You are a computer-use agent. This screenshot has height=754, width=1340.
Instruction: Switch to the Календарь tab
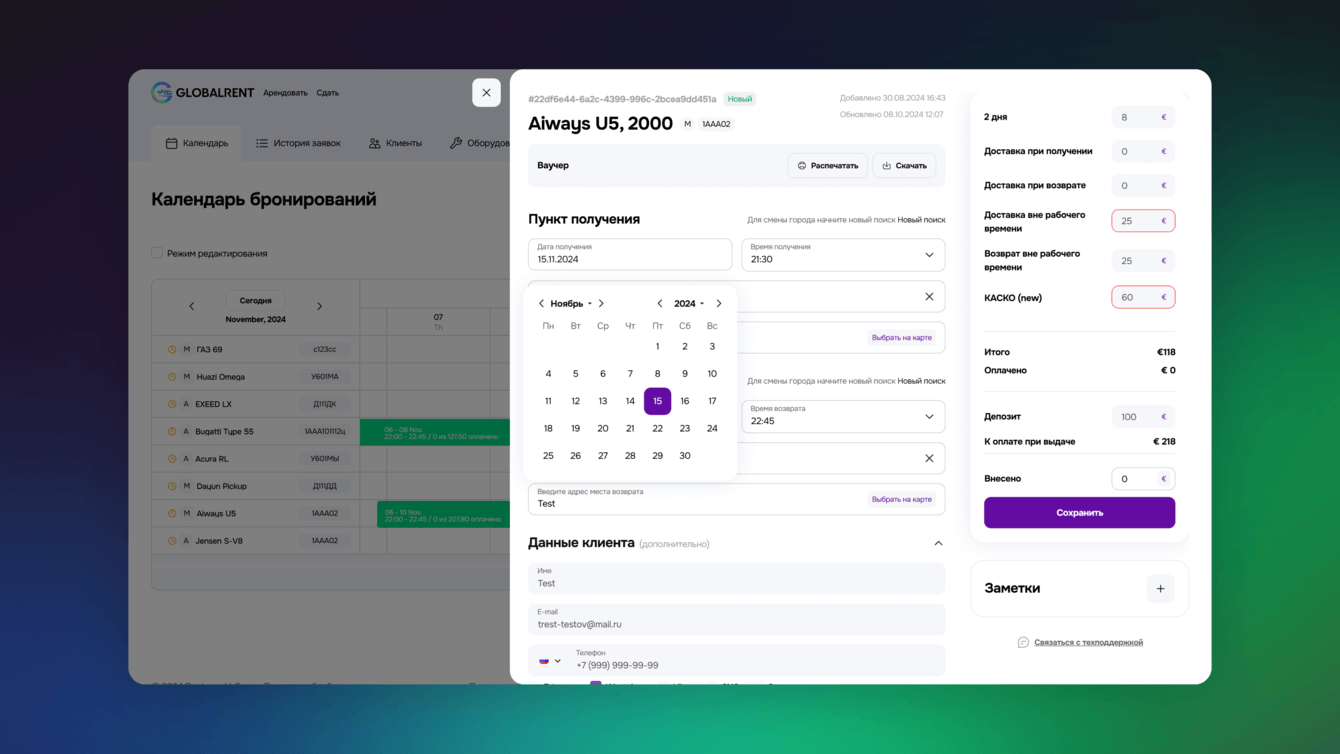coord(197,143)
